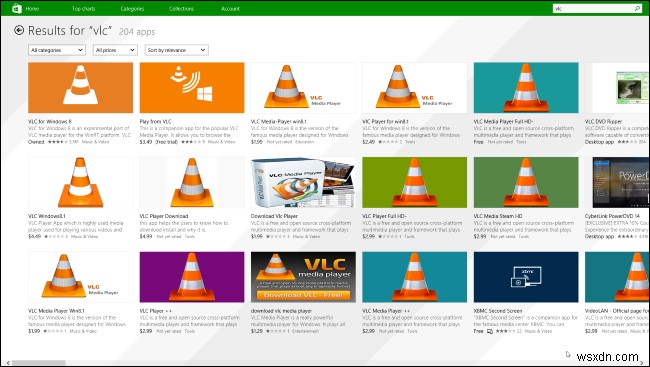Screen dimensions: 650x367
Task: Click the '204 apps' result count
Action: coord(137,32)
